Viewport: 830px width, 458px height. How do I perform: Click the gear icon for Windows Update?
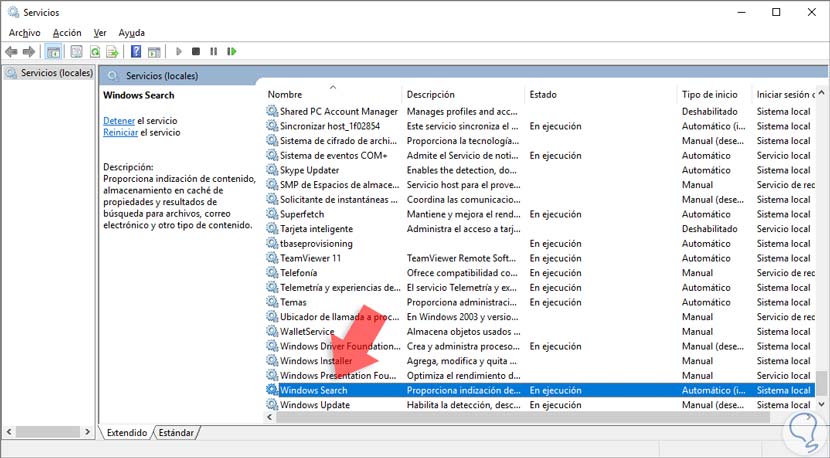(x=272, y=405)
